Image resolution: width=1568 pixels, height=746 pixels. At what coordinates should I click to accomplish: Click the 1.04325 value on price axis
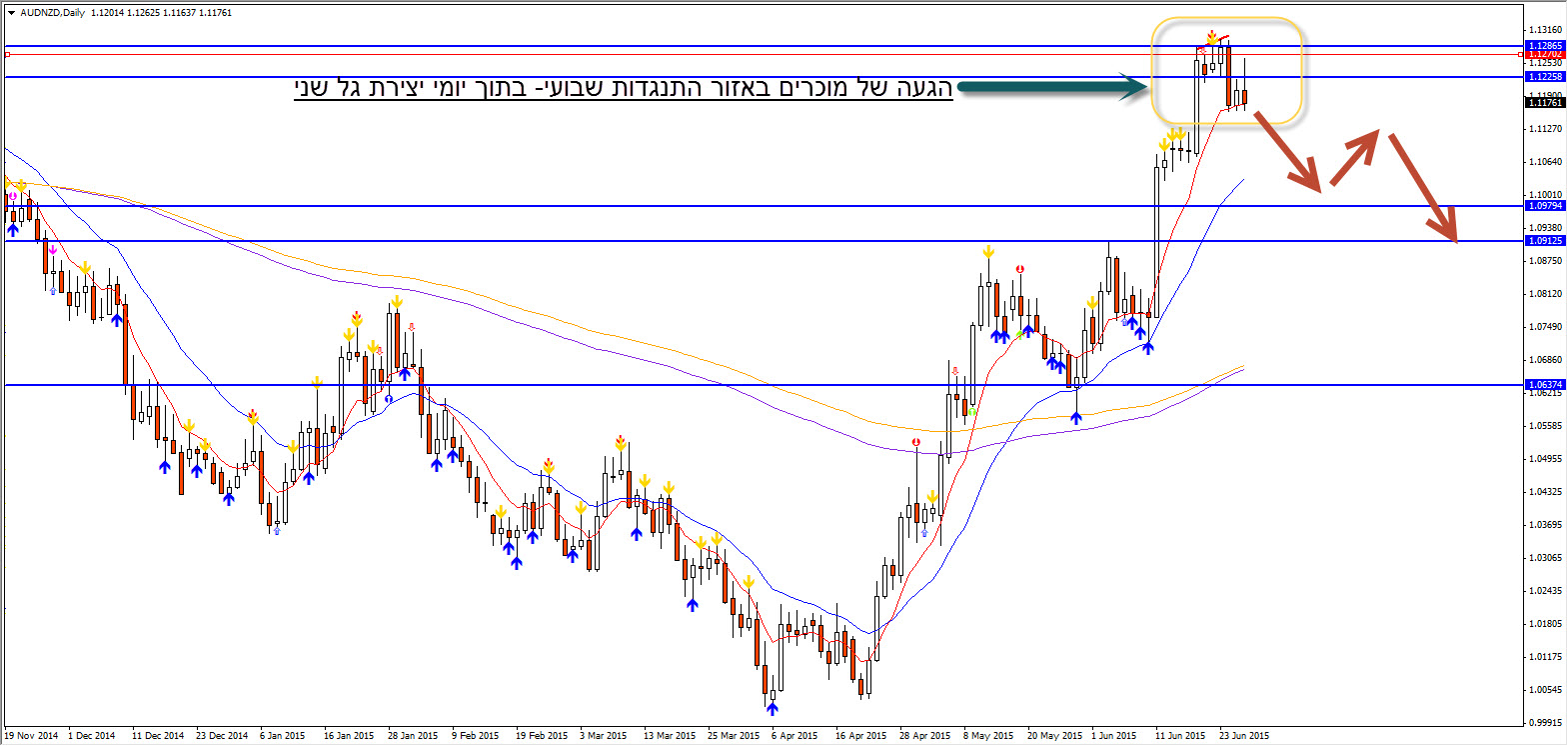click(1545, 492)
